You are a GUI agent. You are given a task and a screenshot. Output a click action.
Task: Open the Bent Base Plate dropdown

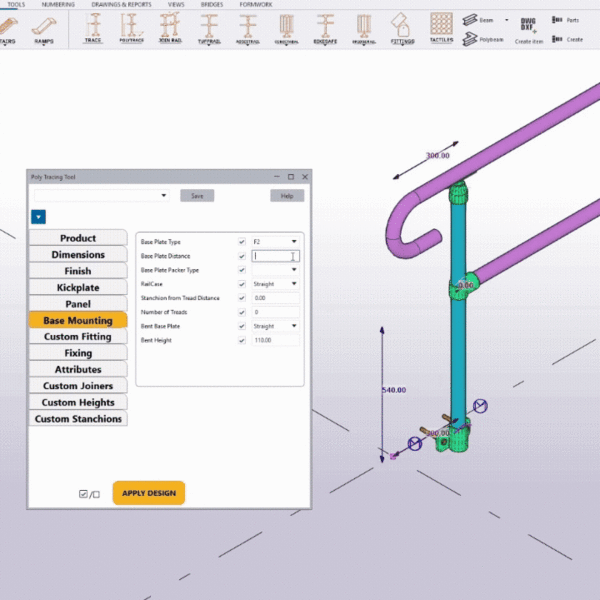point(294,326)
